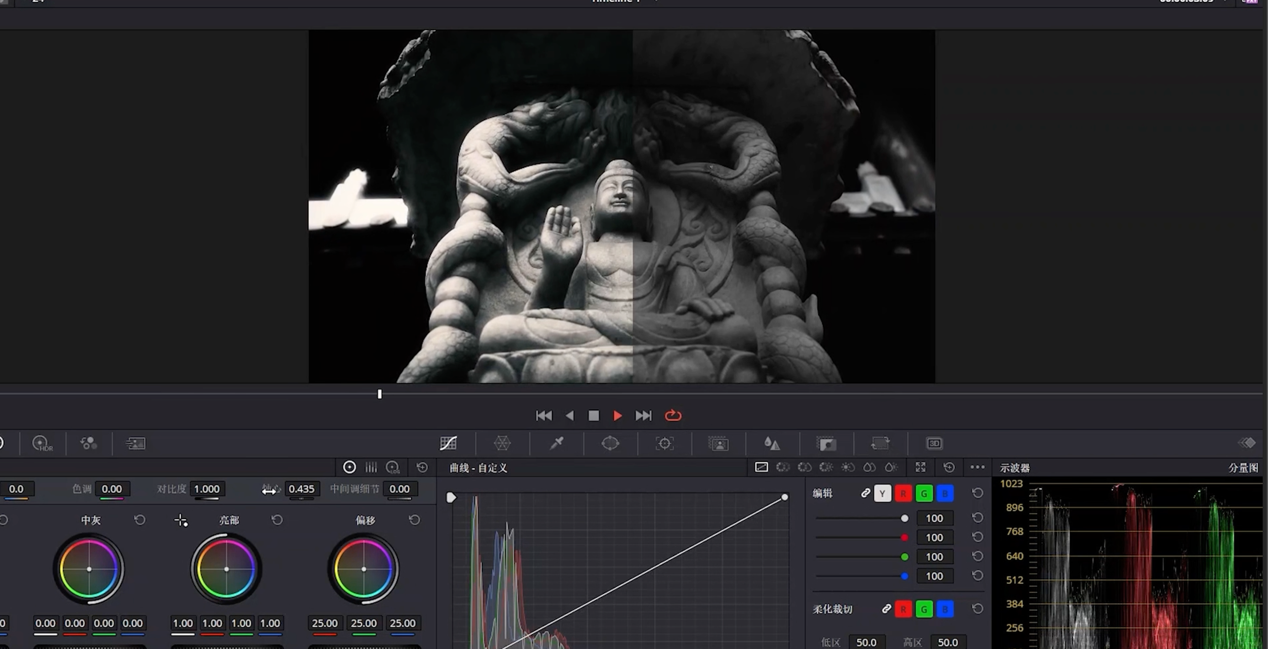
Task: Play the clip in reverse
Action: [x=570, y=415]
